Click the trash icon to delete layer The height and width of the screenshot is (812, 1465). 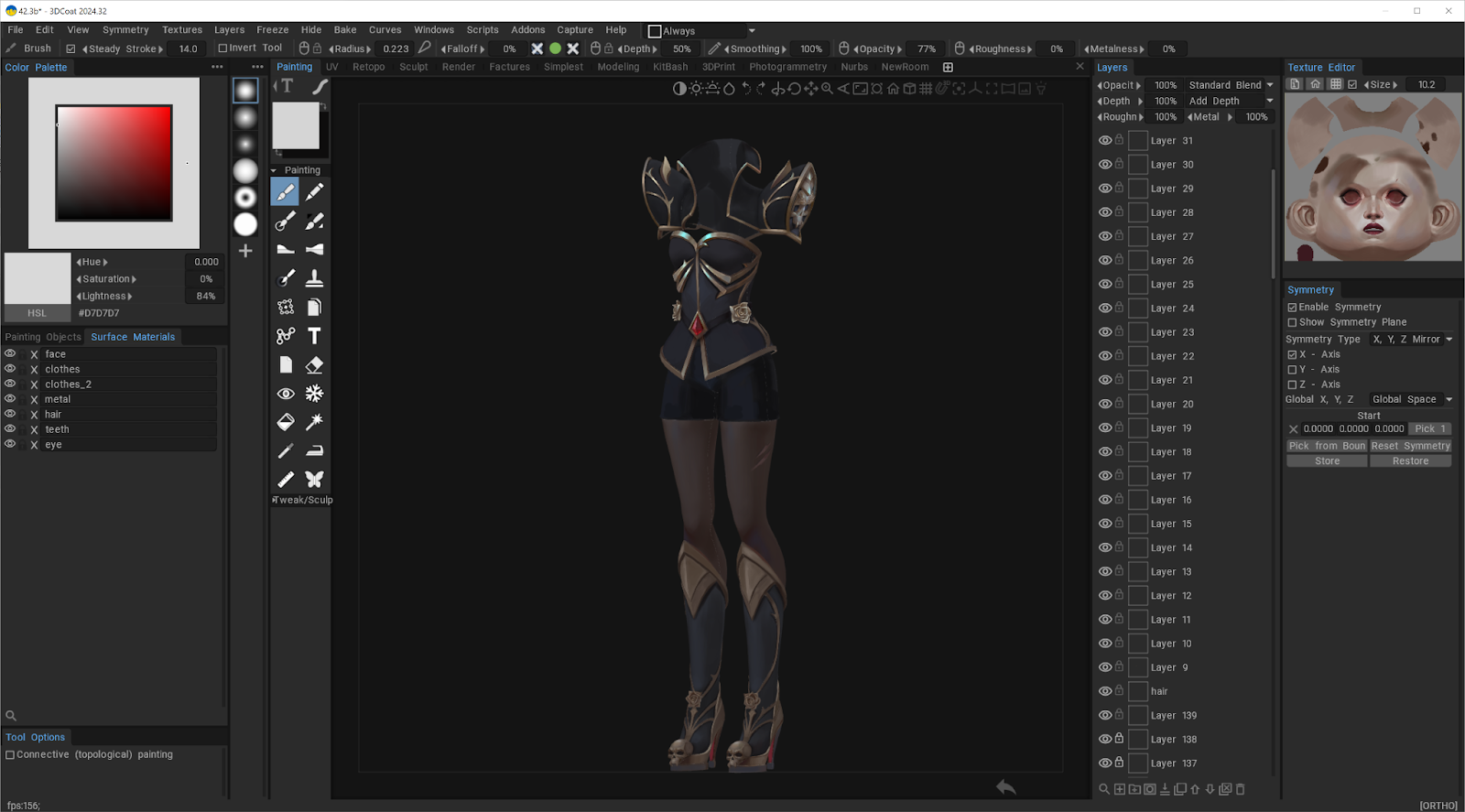pos(1241,789)
